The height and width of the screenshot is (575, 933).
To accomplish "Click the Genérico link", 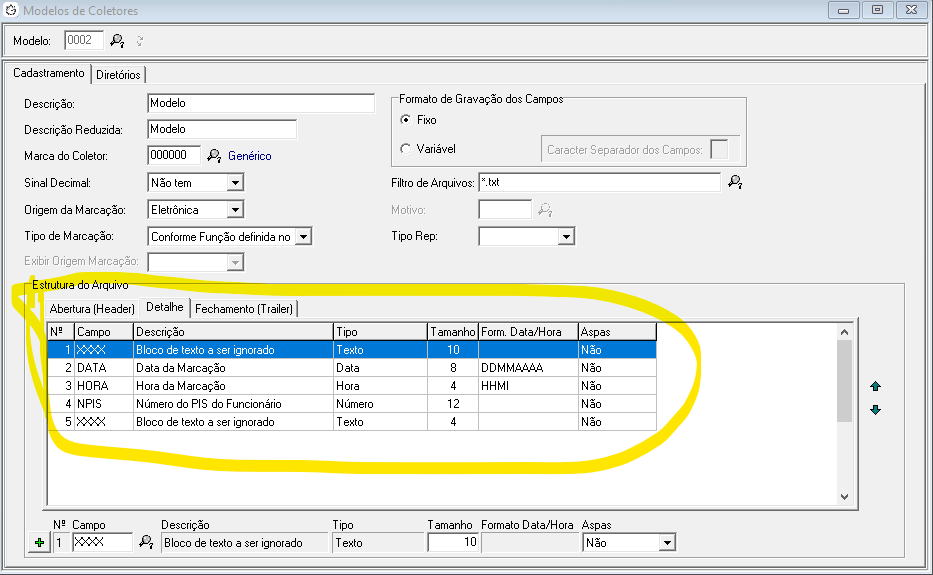I will pos(250,156).
